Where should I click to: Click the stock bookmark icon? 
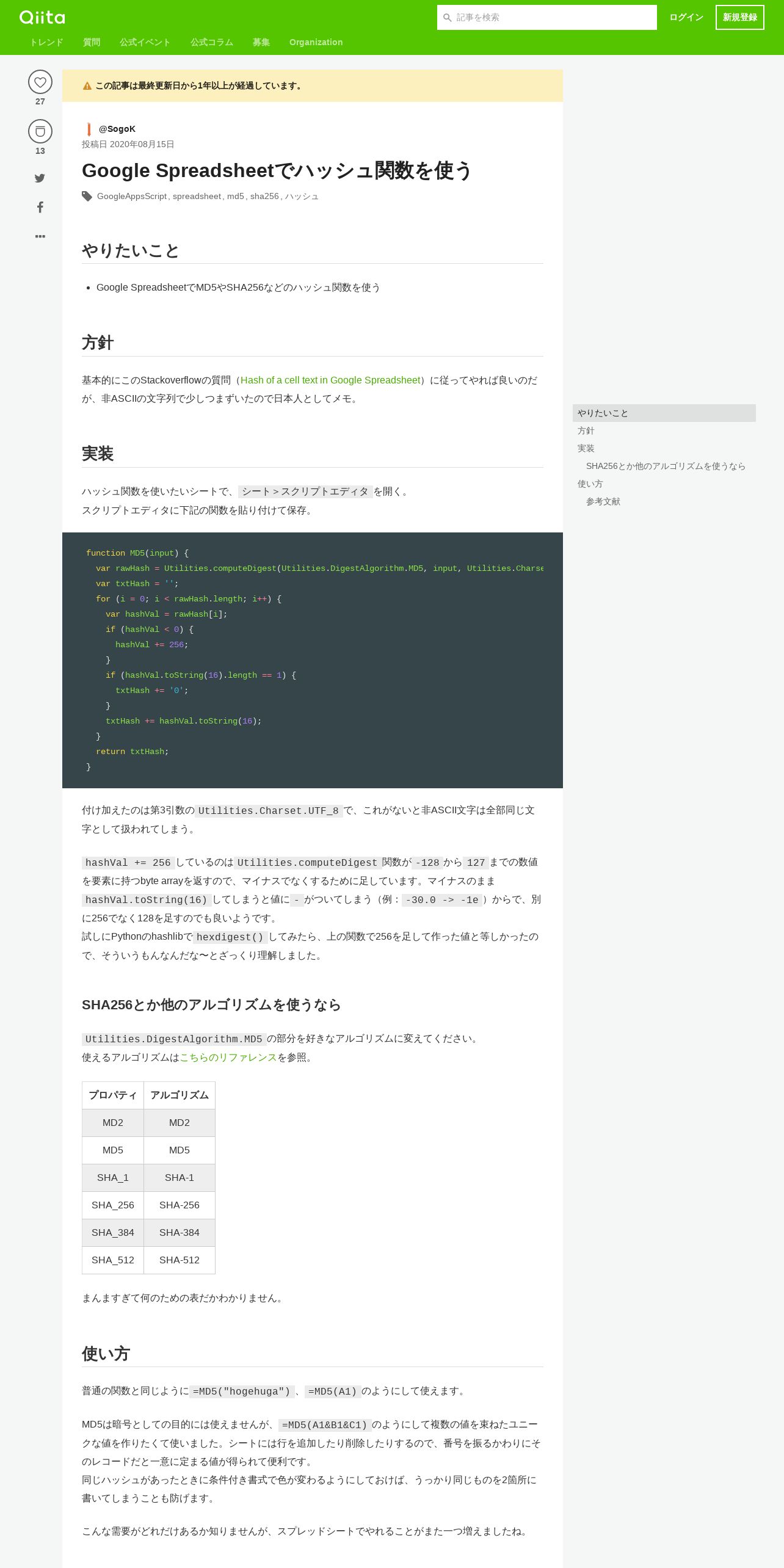pyautogui.click(x=40, y=131)
